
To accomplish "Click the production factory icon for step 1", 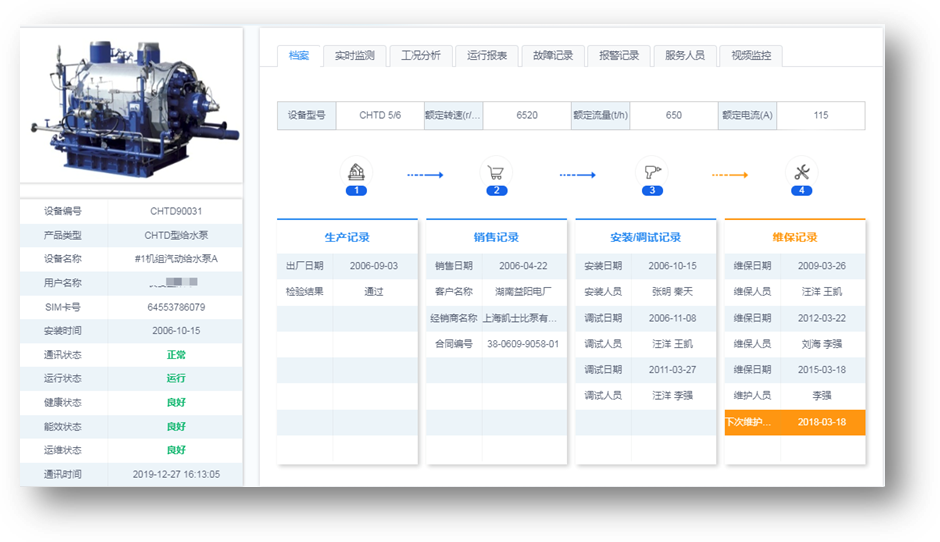I will click(x=357, y=173).
